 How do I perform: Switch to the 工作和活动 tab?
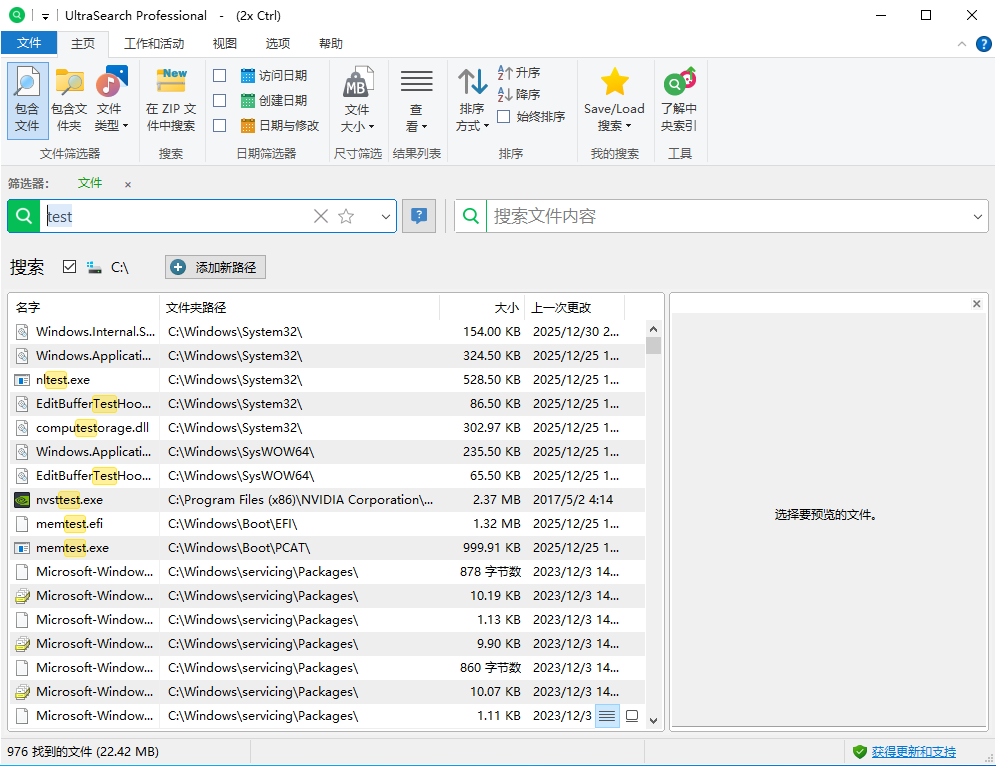click(154, 43)
